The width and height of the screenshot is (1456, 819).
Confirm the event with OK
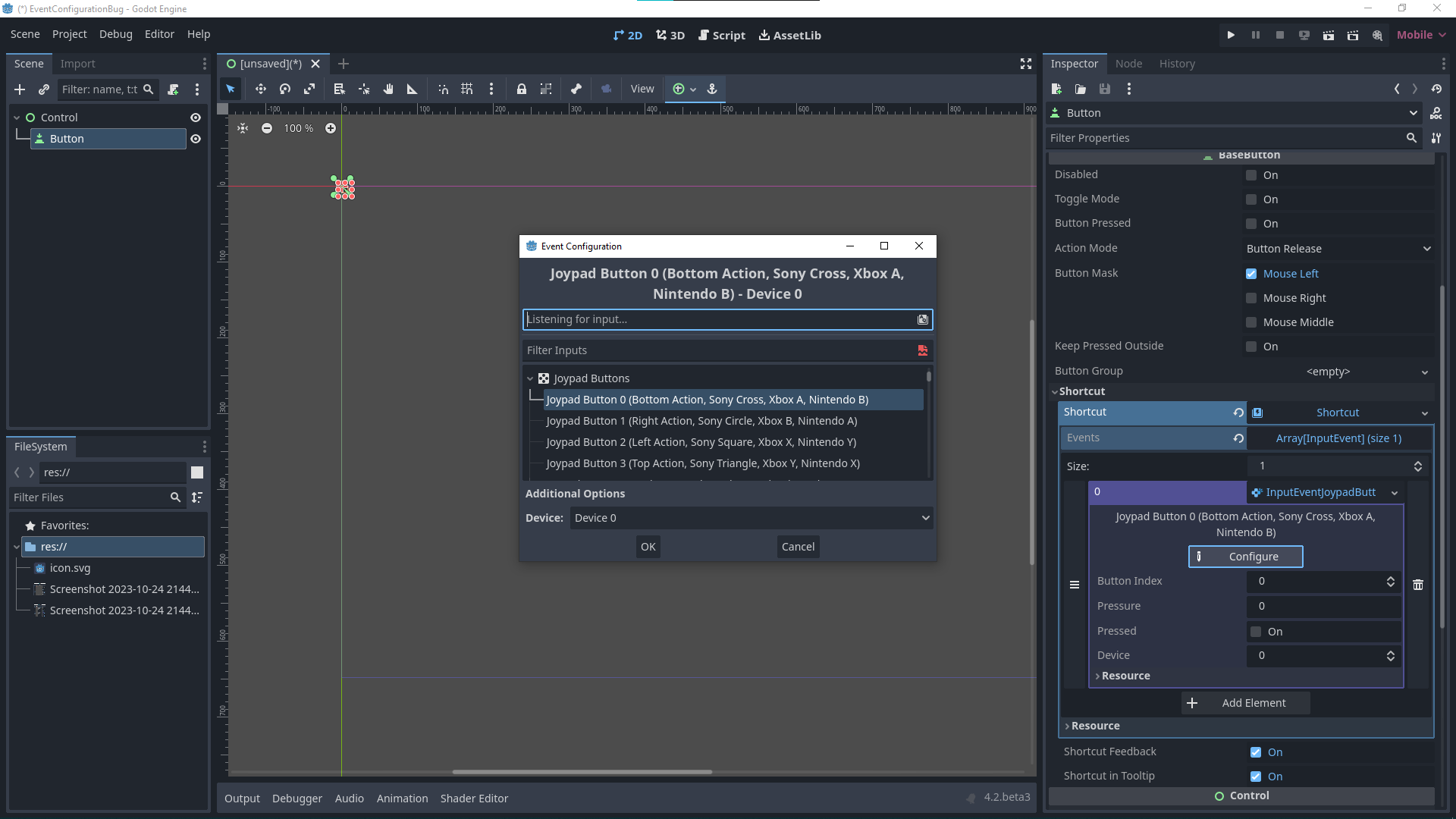pos(648,546)
